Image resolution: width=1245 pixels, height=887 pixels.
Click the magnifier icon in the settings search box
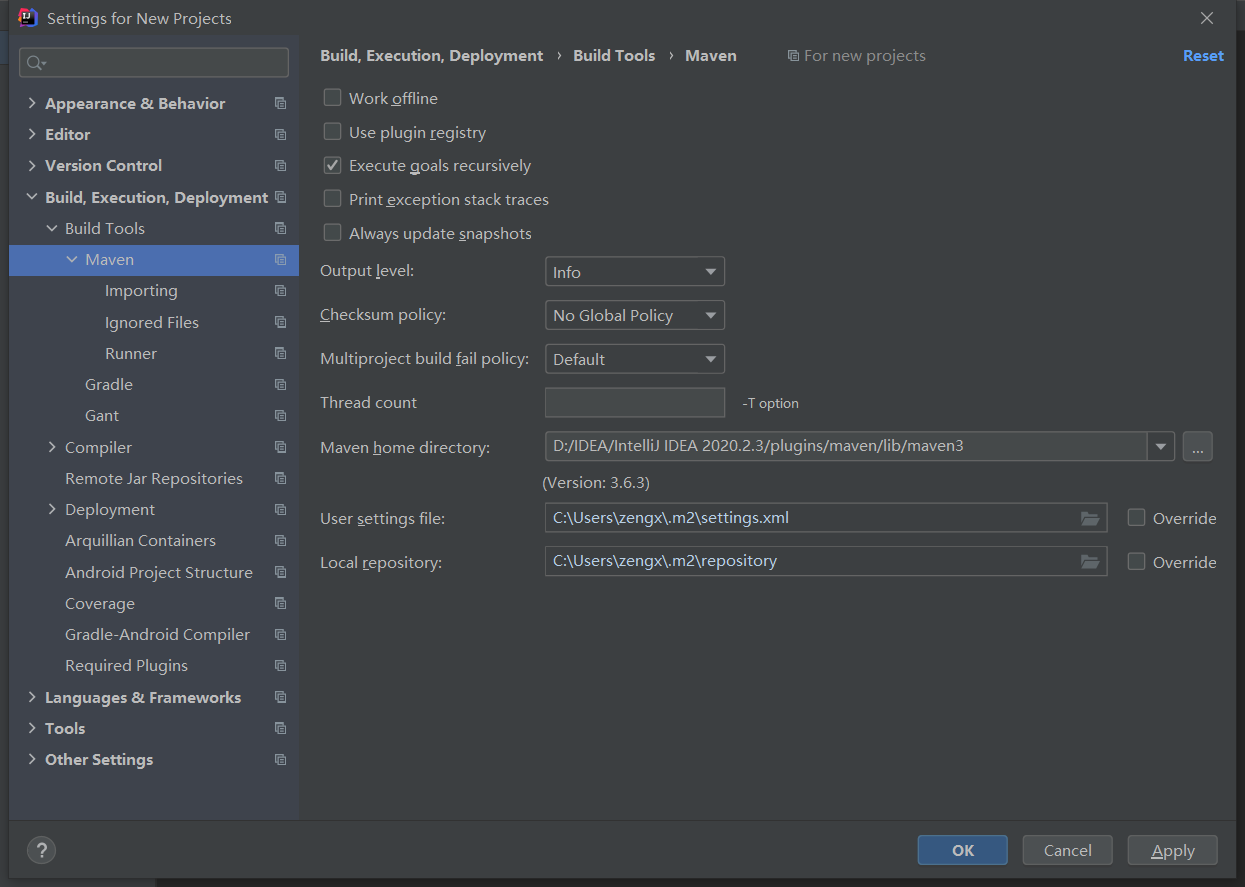(36, 63)
